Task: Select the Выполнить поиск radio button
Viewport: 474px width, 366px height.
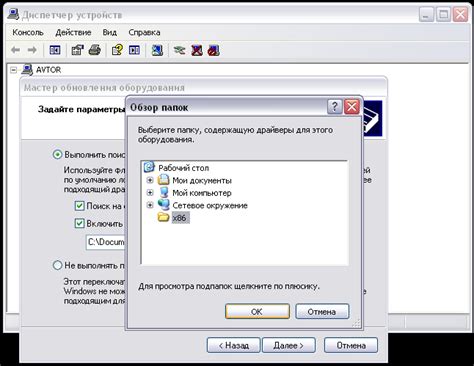Action: [58, 155]
